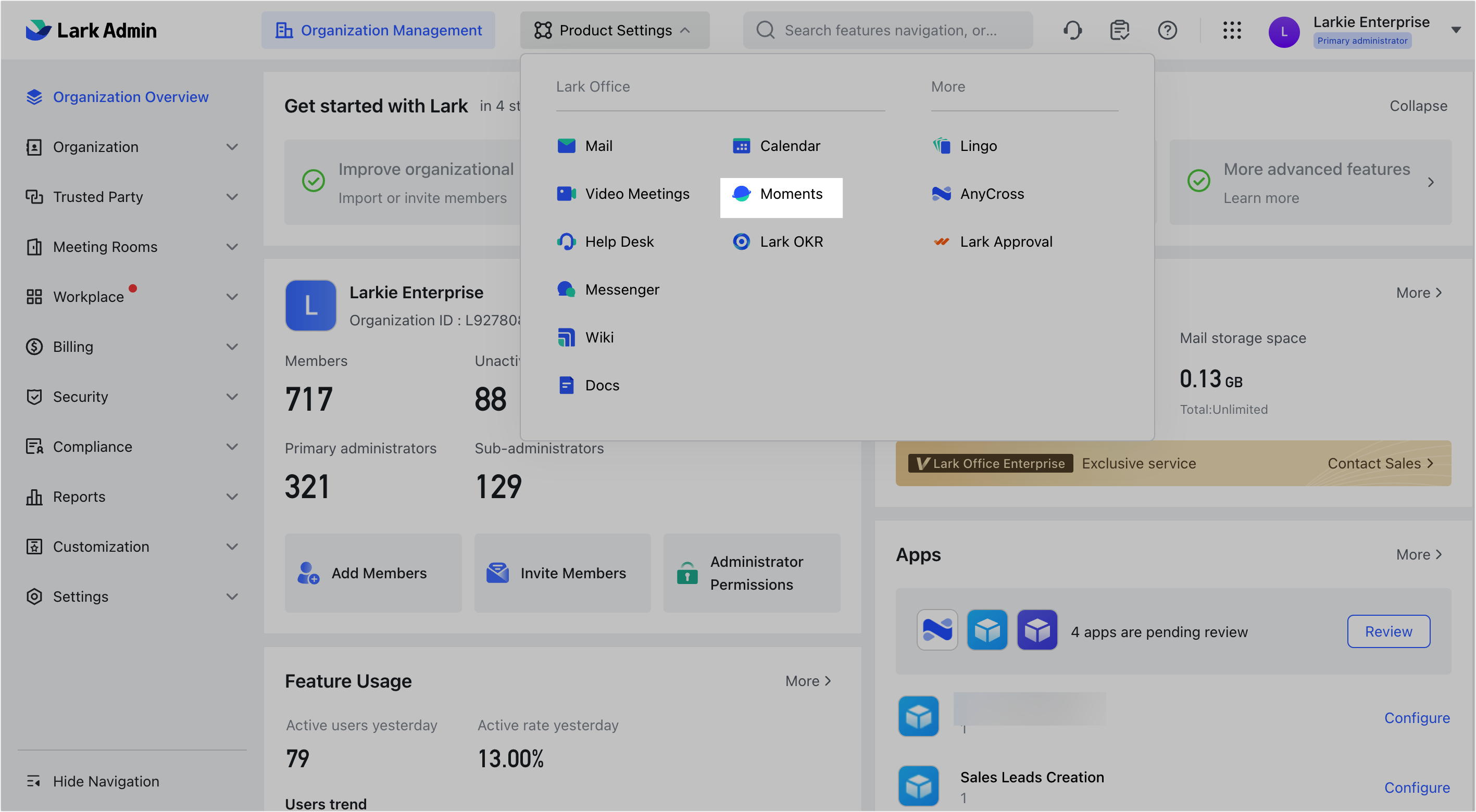Click the Lark OKR icon
Image resolution: width=1476 pixels, height=812 pixels.
click(x=741, y=242)
